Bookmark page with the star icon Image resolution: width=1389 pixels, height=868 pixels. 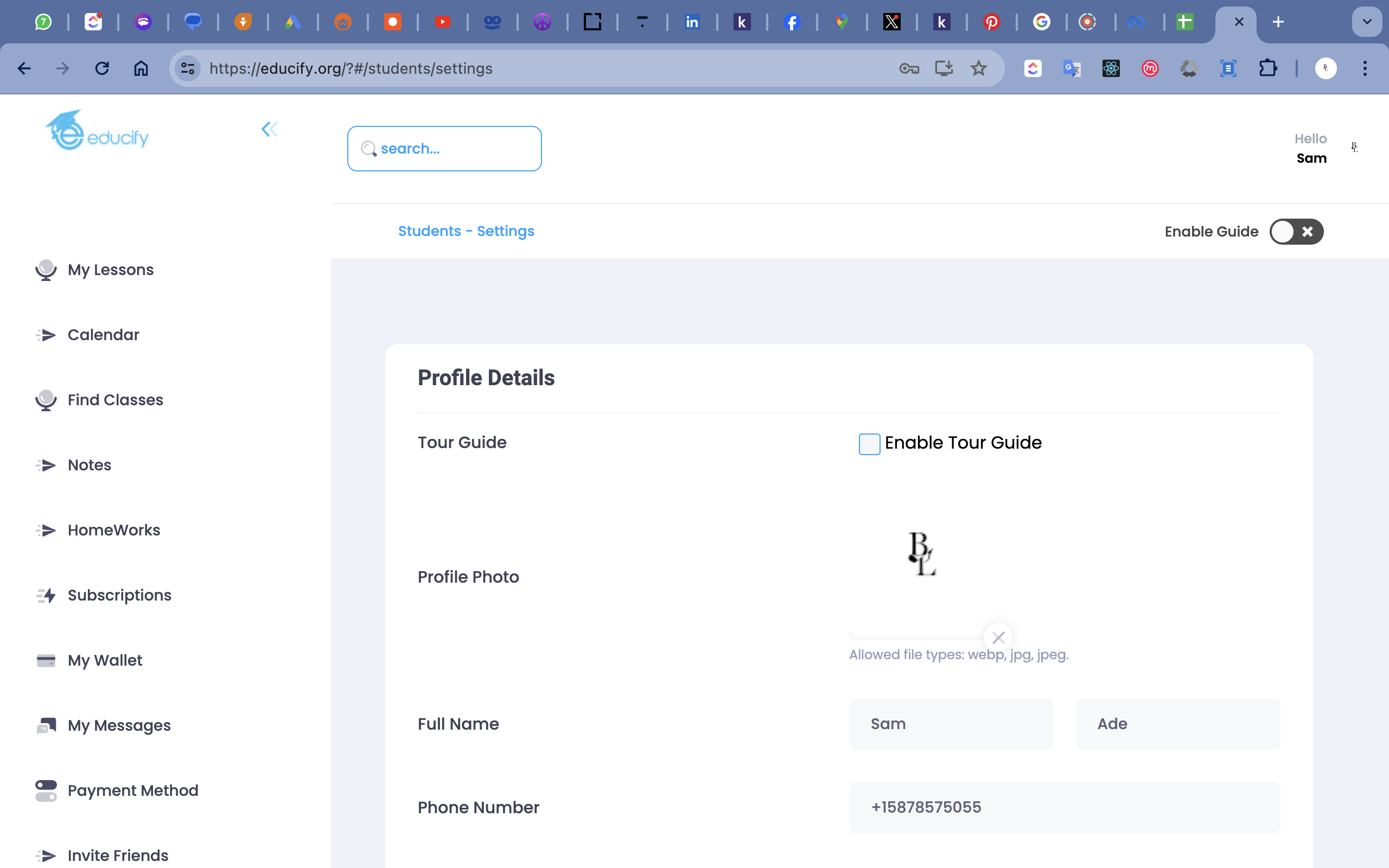(x=979, y=69)
